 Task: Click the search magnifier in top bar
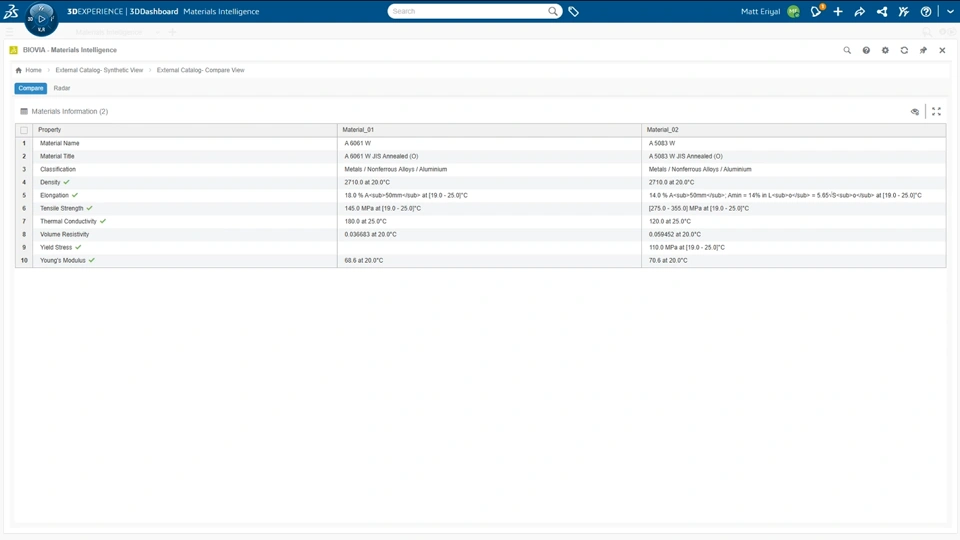553,11
